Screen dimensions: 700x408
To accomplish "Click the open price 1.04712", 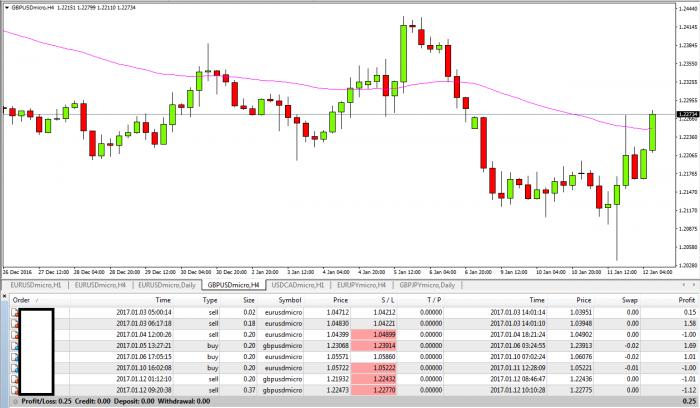I will [338, 312].
